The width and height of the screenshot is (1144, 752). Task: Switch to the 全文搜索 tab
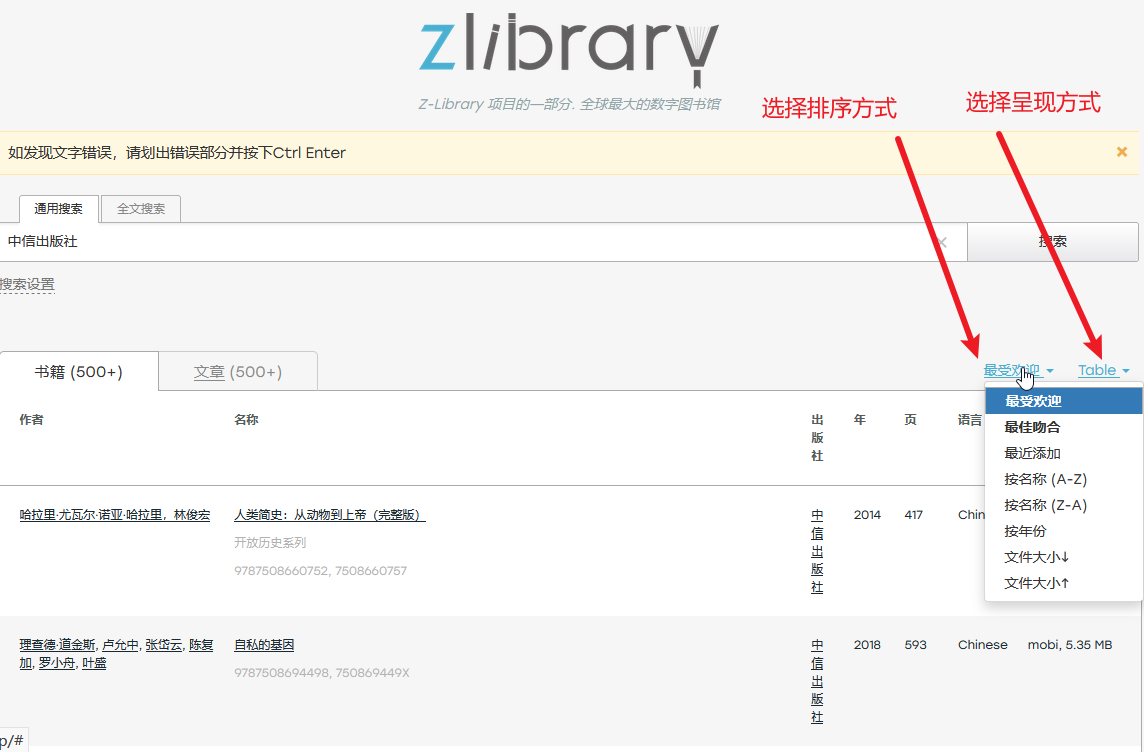(141, 209)
